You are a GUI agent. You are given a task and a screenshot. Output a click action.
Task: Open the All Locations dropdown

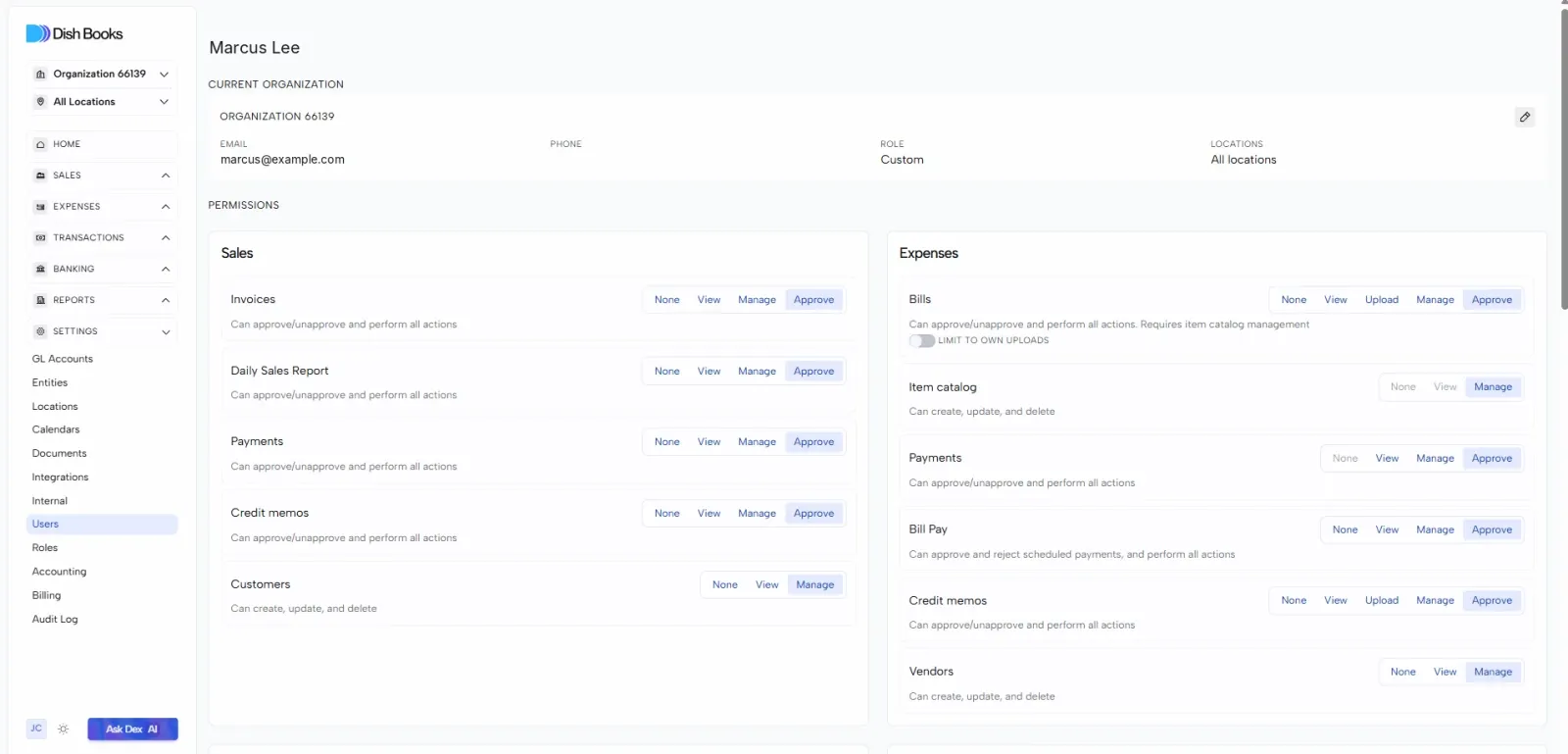tap(101, 102)
